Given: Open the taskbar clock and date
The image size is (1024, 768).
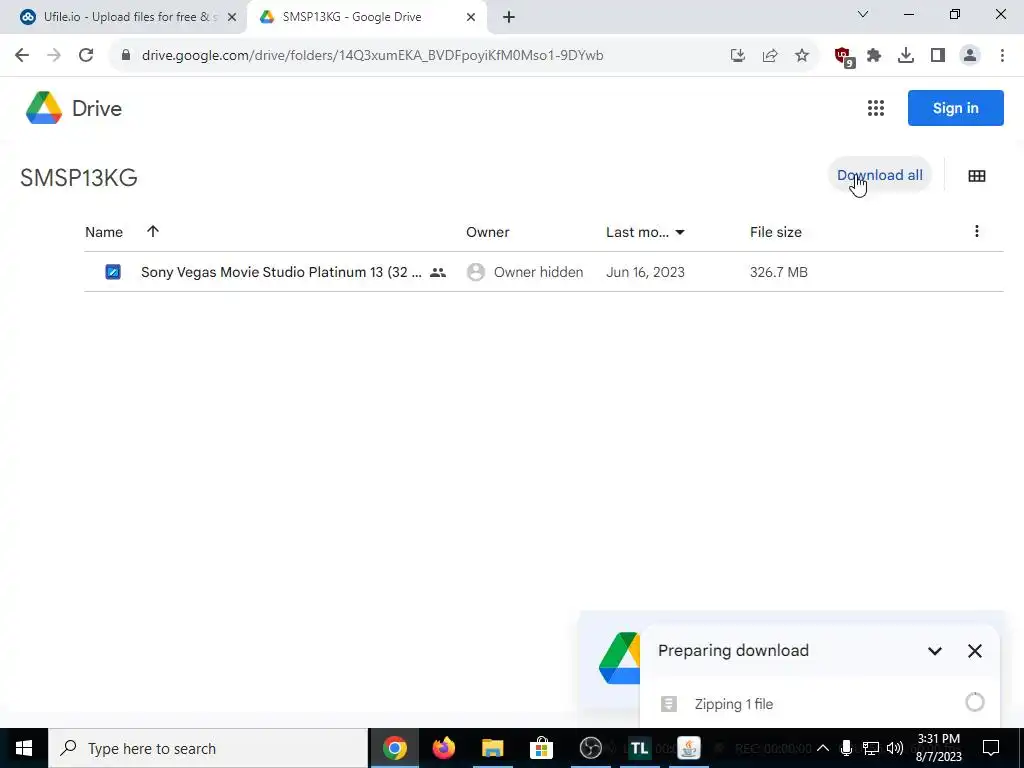Looking at the screenshot, I should tap(939, 748).
